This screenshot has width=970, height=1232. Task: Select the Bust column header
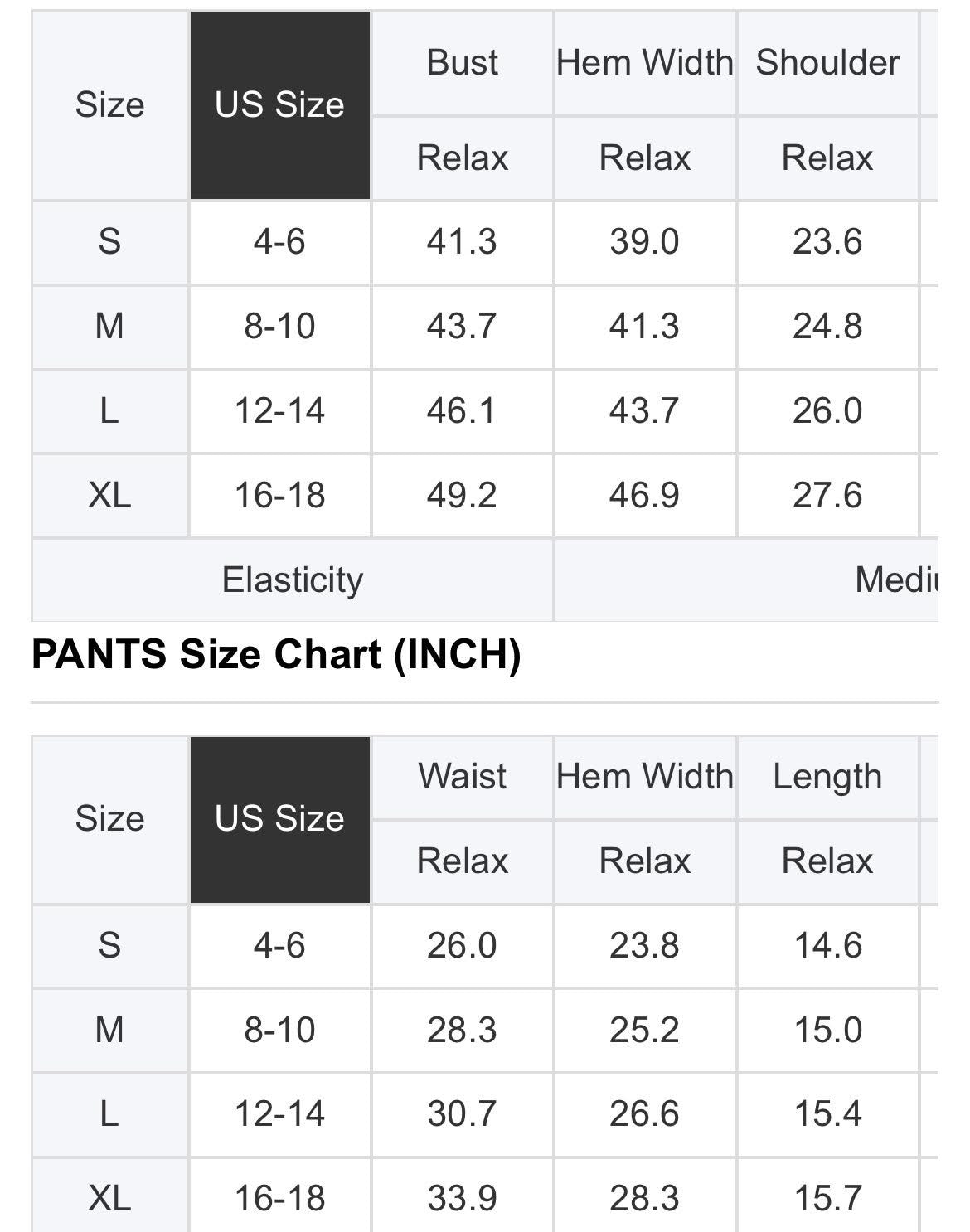pyautogui.click(x=462, y=63)
